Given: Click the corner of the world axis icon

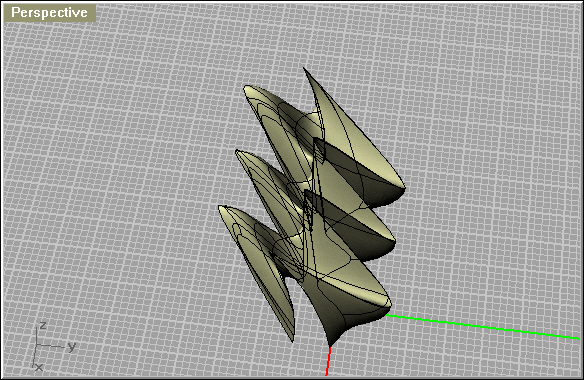Looking at the screenshot, I should 36,346.
